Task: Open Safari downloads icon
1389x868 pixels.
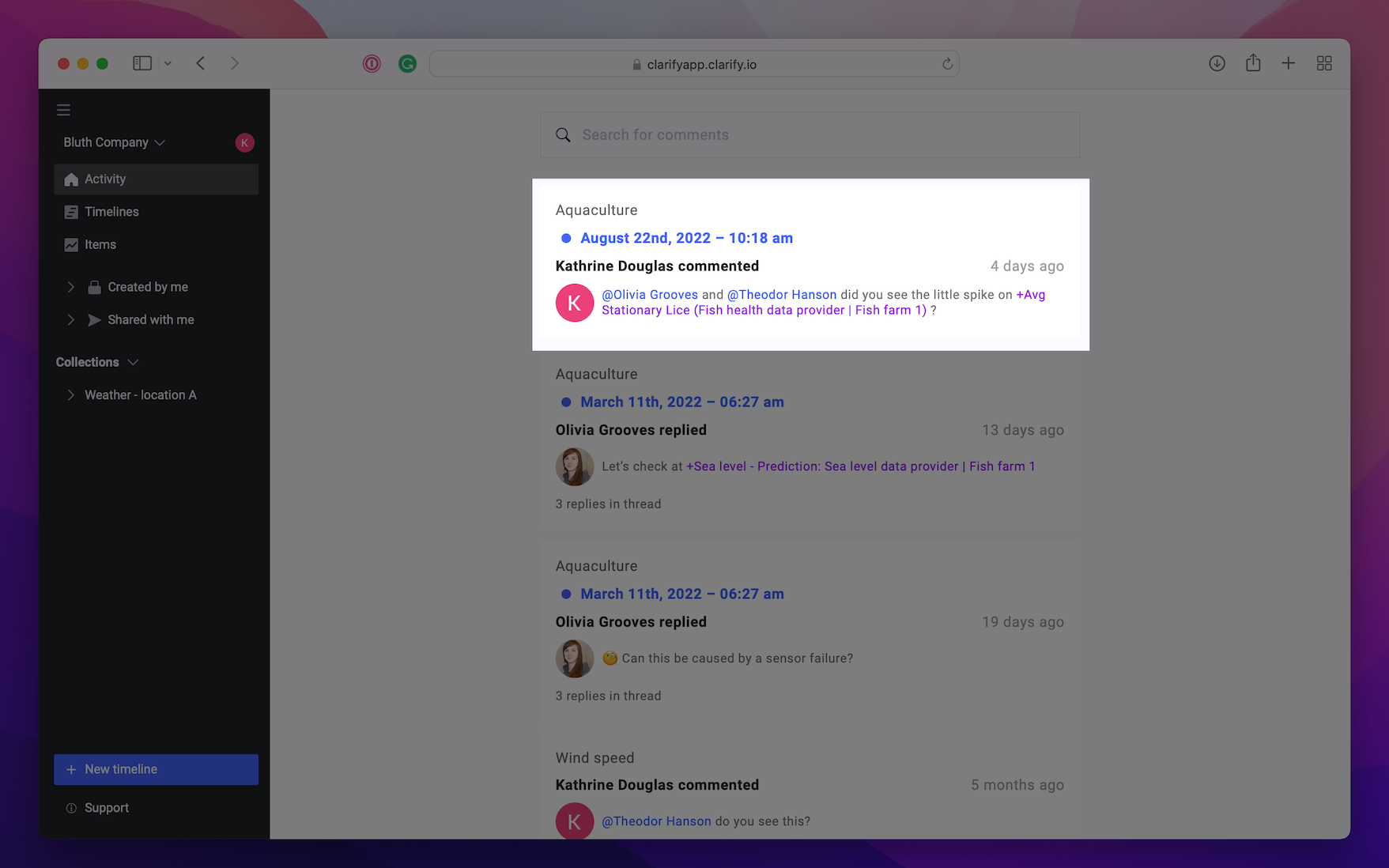Action: [x=1217, y=63]
